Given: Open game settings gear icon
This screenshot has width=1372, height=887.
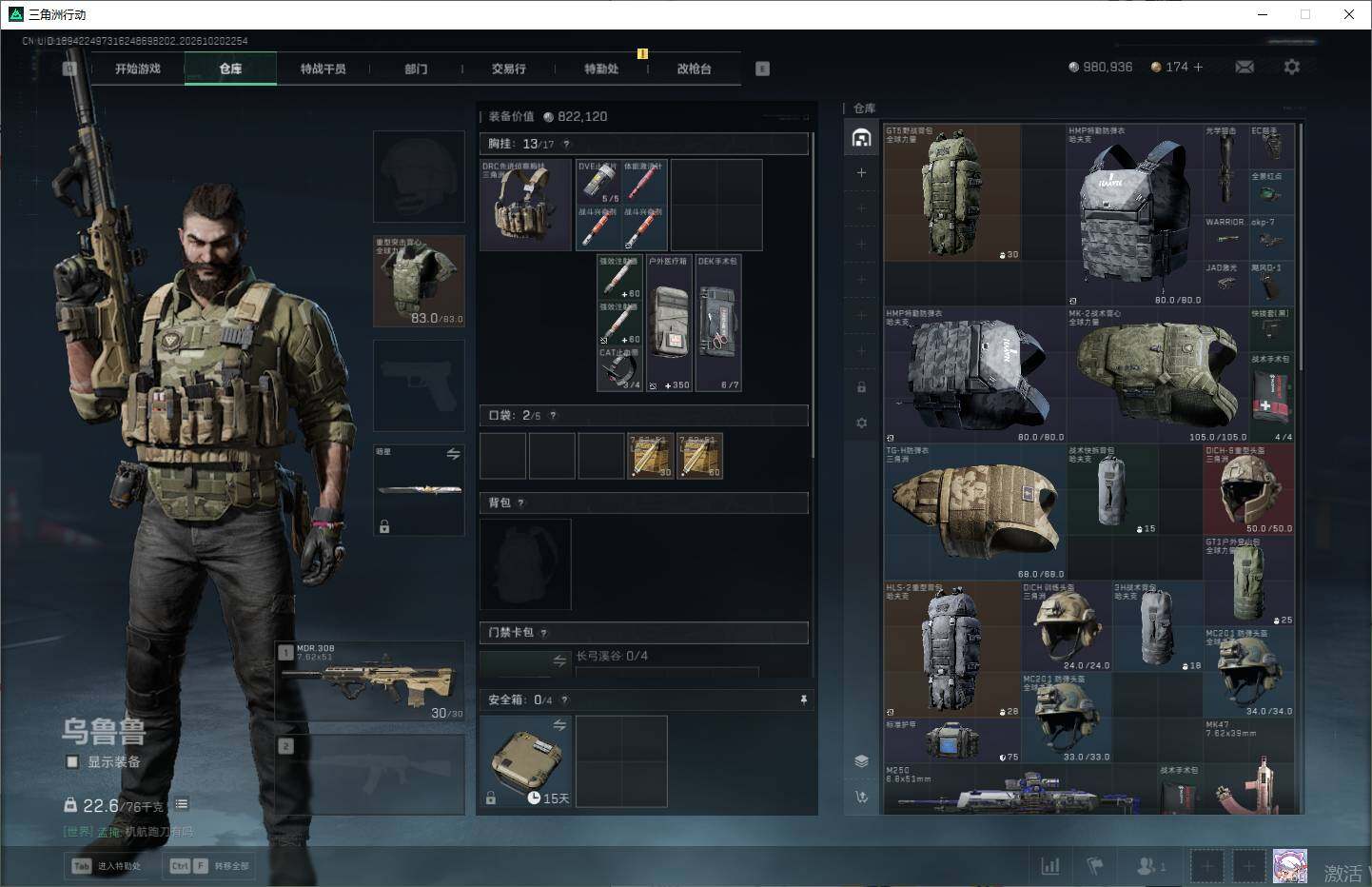Looking at the screenshot, I should [1291, 68].
